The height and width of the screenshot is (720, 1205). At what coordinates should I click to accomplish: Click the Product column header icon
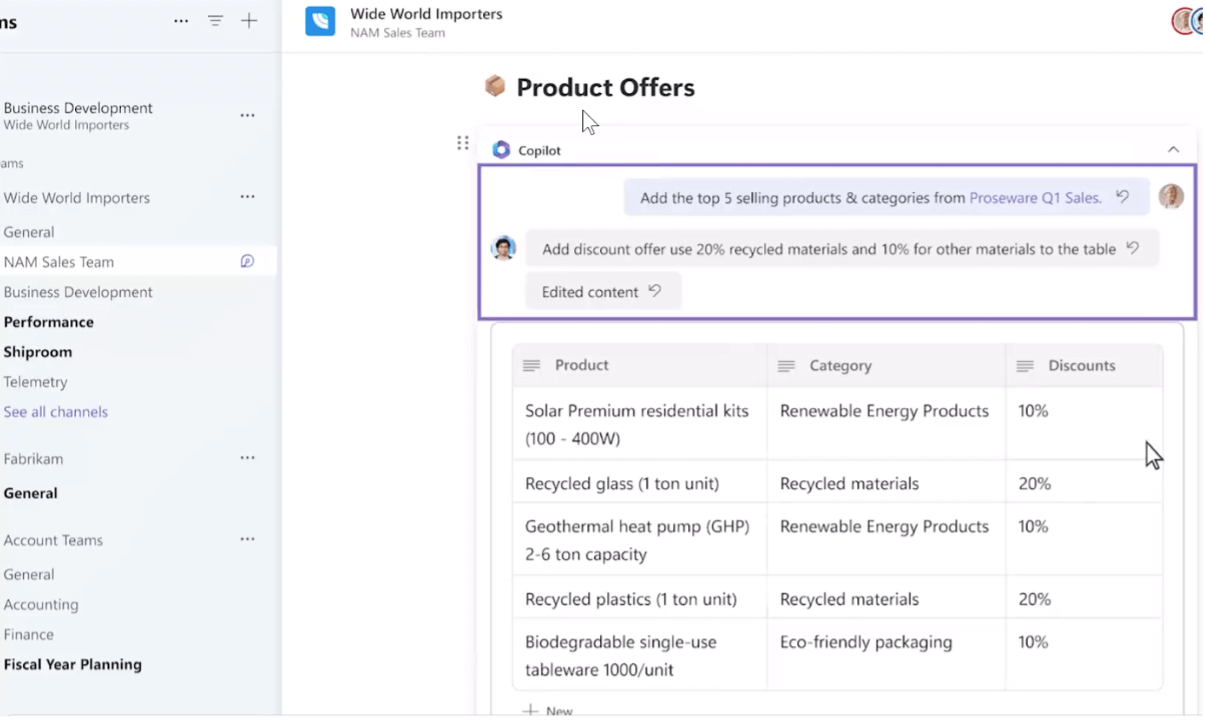point(531,365)
